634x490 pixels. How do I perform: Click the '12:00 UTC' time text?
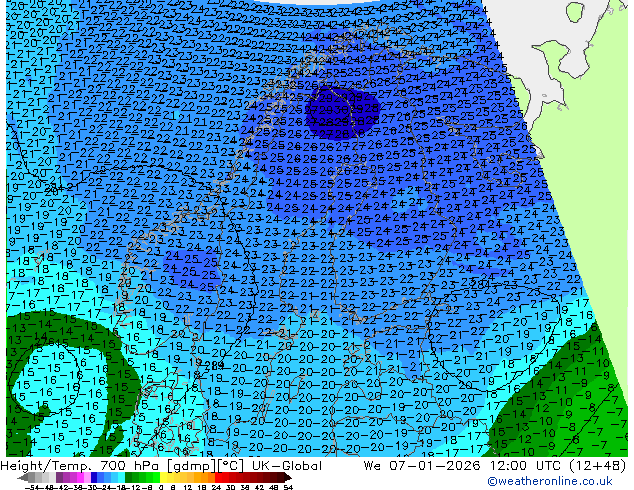click(x=528, y=466)
